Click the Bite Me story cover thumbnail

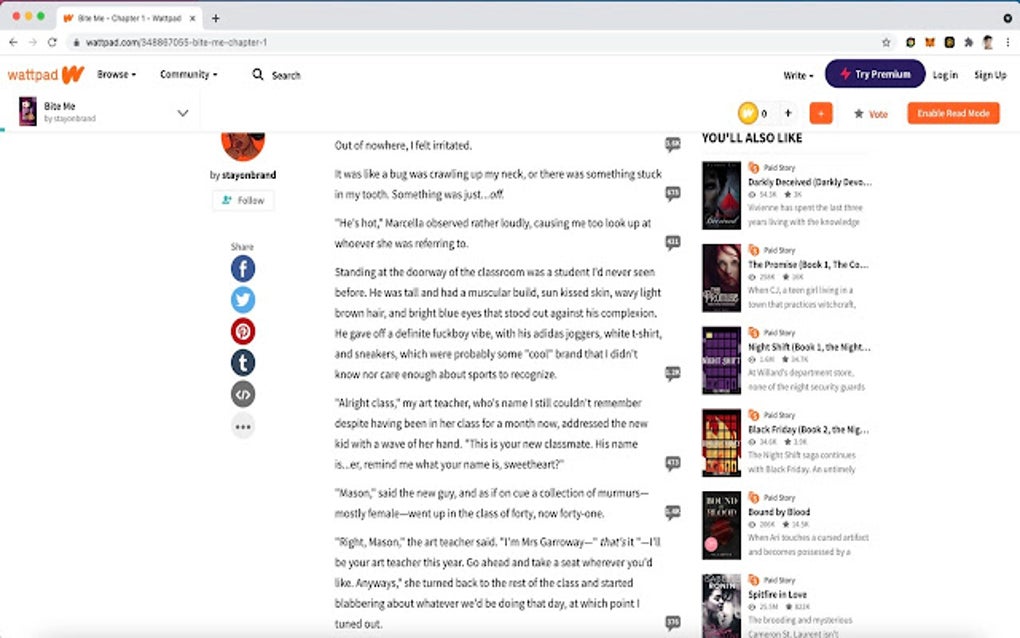27,111
